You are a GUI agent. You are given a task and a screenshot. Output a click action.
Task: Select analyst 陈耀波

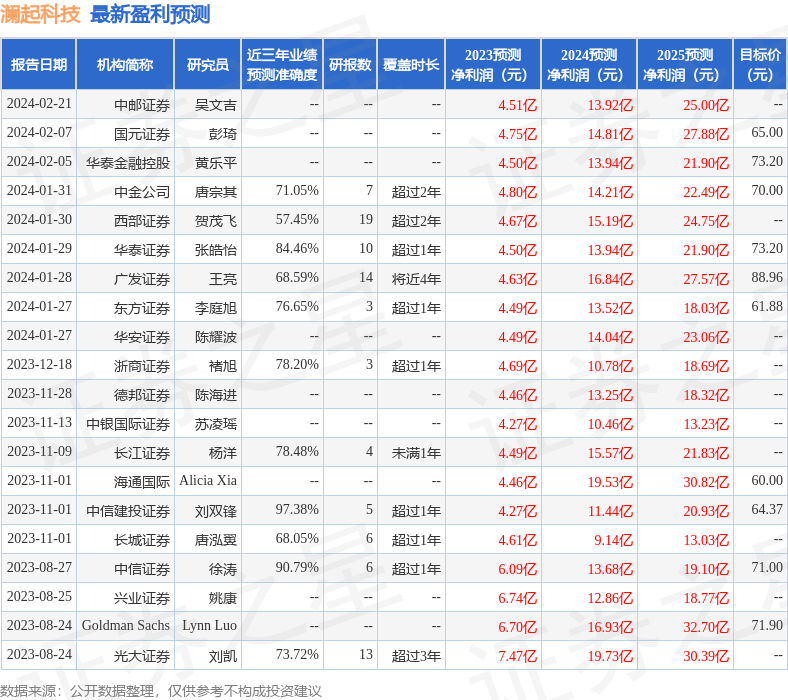(x=216, y=337)
